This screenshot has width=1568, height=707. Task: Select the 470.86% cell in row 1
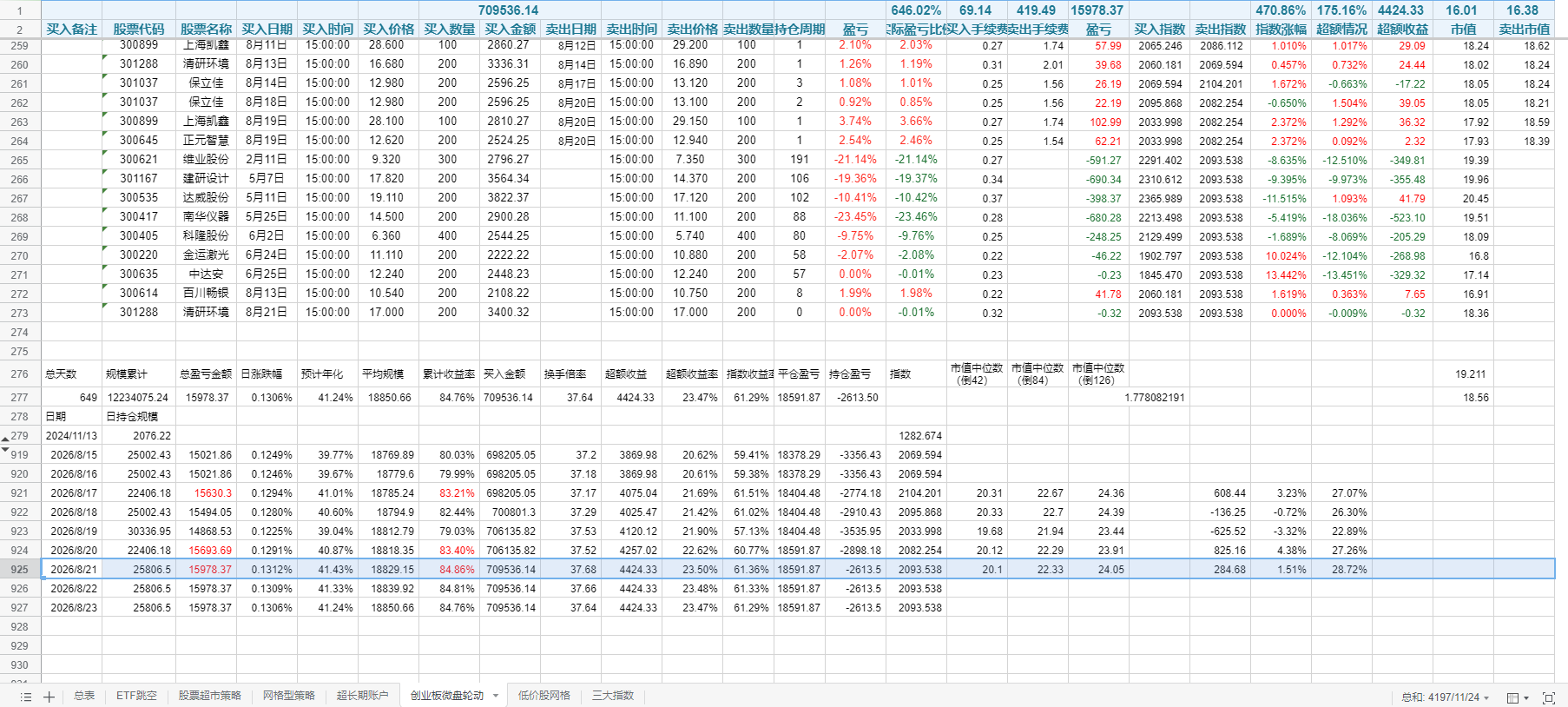click(1281, 10)
